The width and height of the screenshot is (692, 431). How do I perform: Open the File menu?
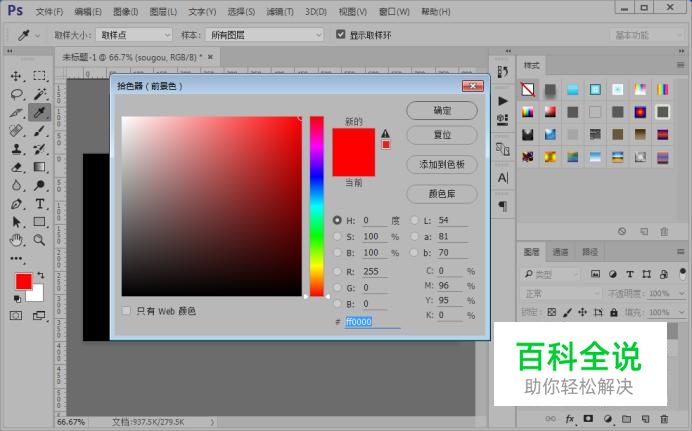[x=49, y=12]
